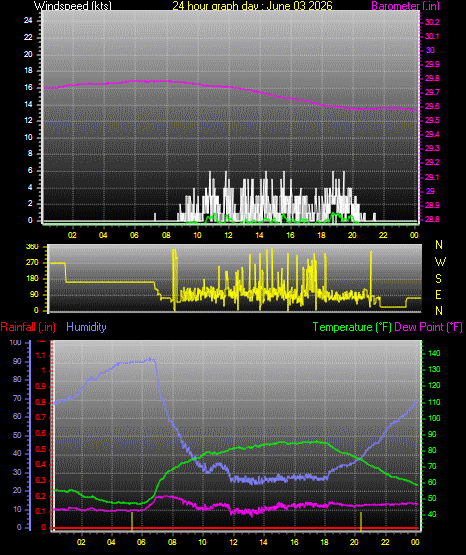Click the "Windspeed (kts)" axis label
The height and width of the screenshot is (555, 466).
73,5
